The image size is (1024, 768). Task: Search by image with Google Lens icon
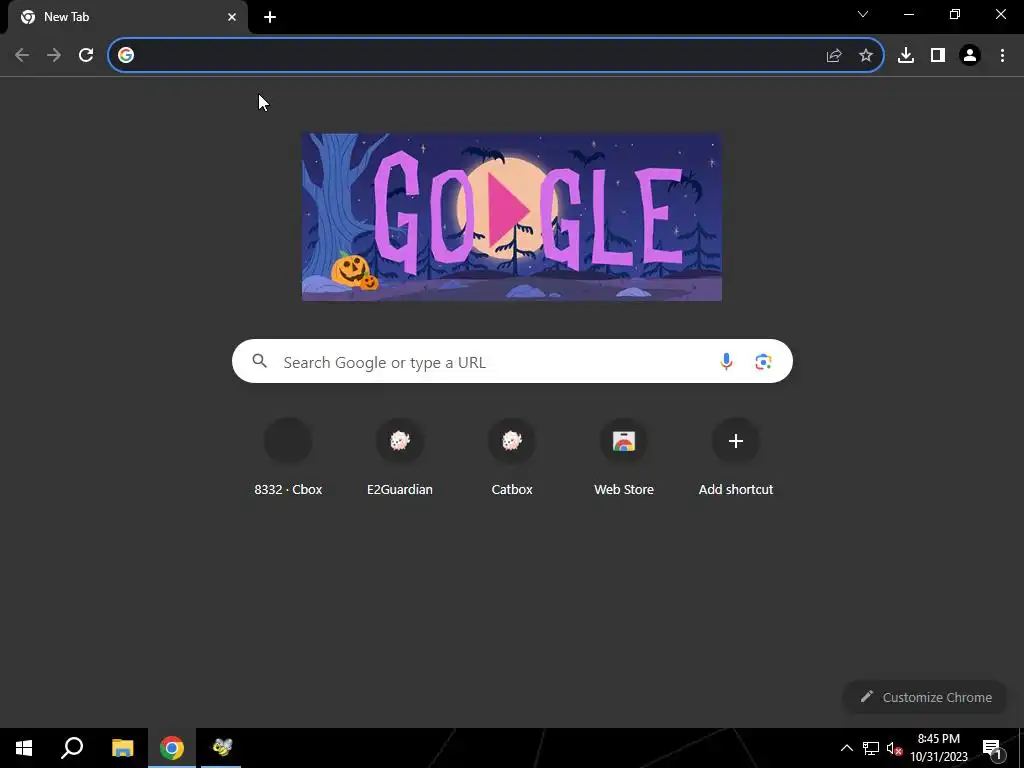pyautogui.click(x=763, y=361)
